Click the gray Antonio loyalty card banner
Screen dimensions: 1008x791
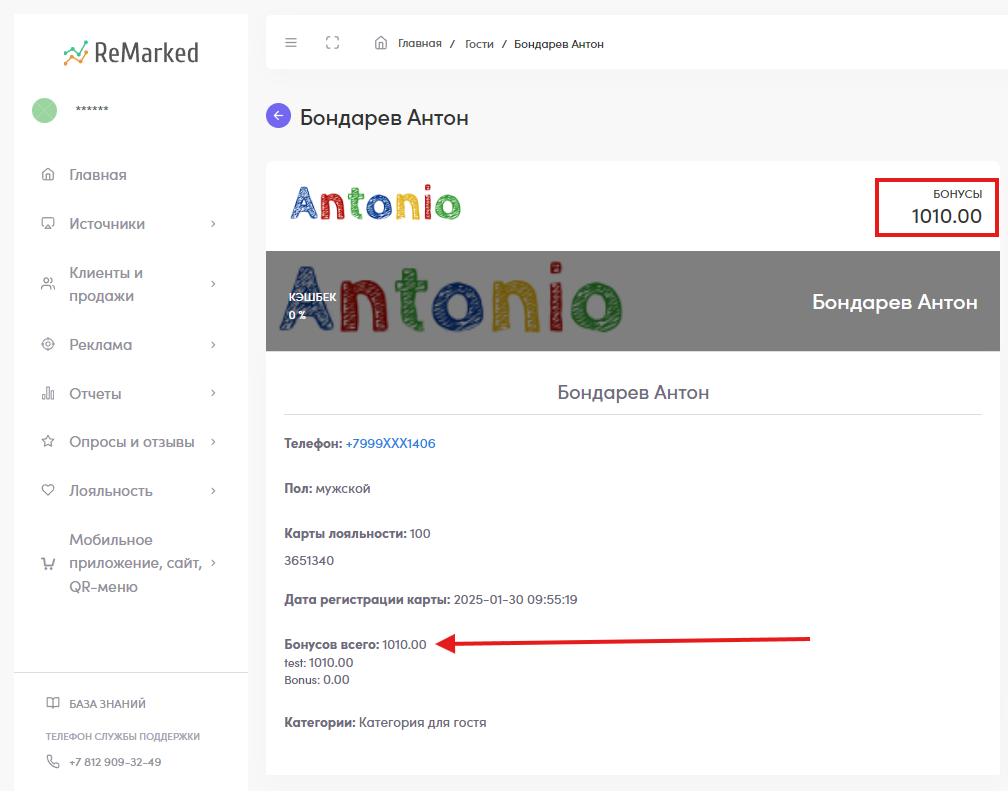point(633,301)
